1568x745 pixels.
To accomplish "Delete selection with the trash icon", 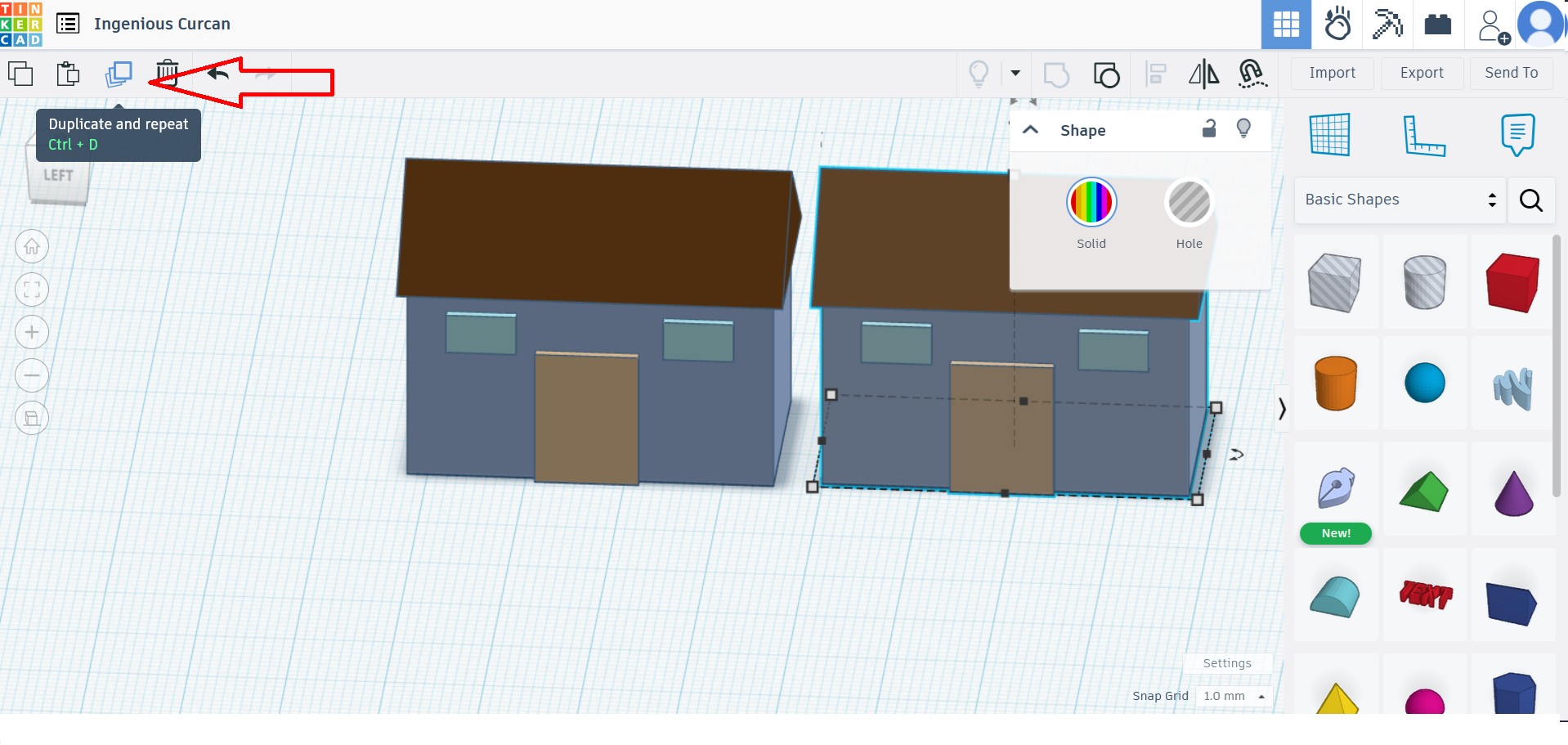I will (168, 73).
